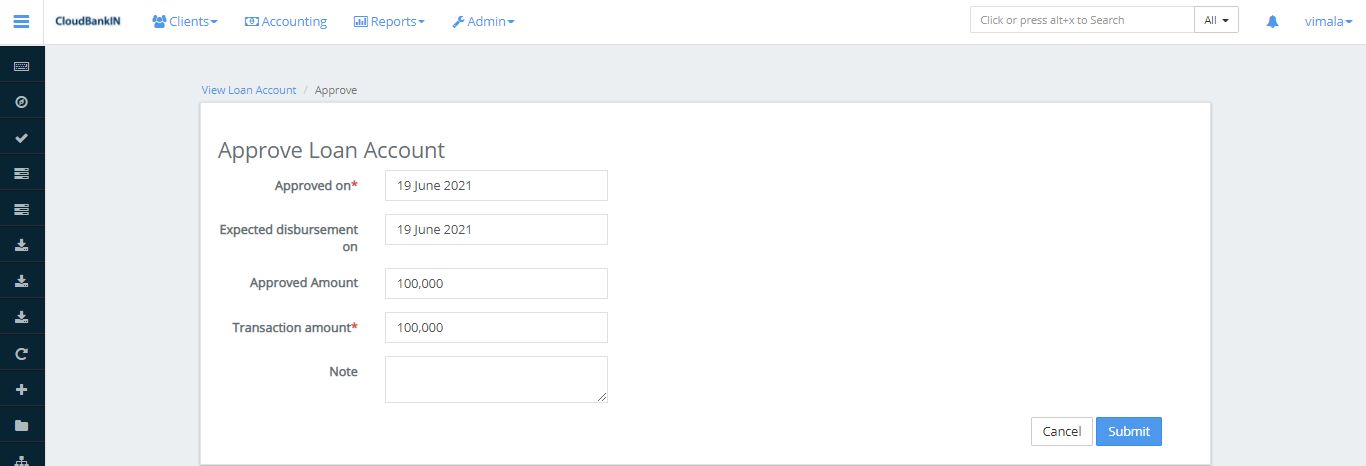Focus the Note text area
Image resolution: width=1366 pixels, height=466 pixels.
496,379
